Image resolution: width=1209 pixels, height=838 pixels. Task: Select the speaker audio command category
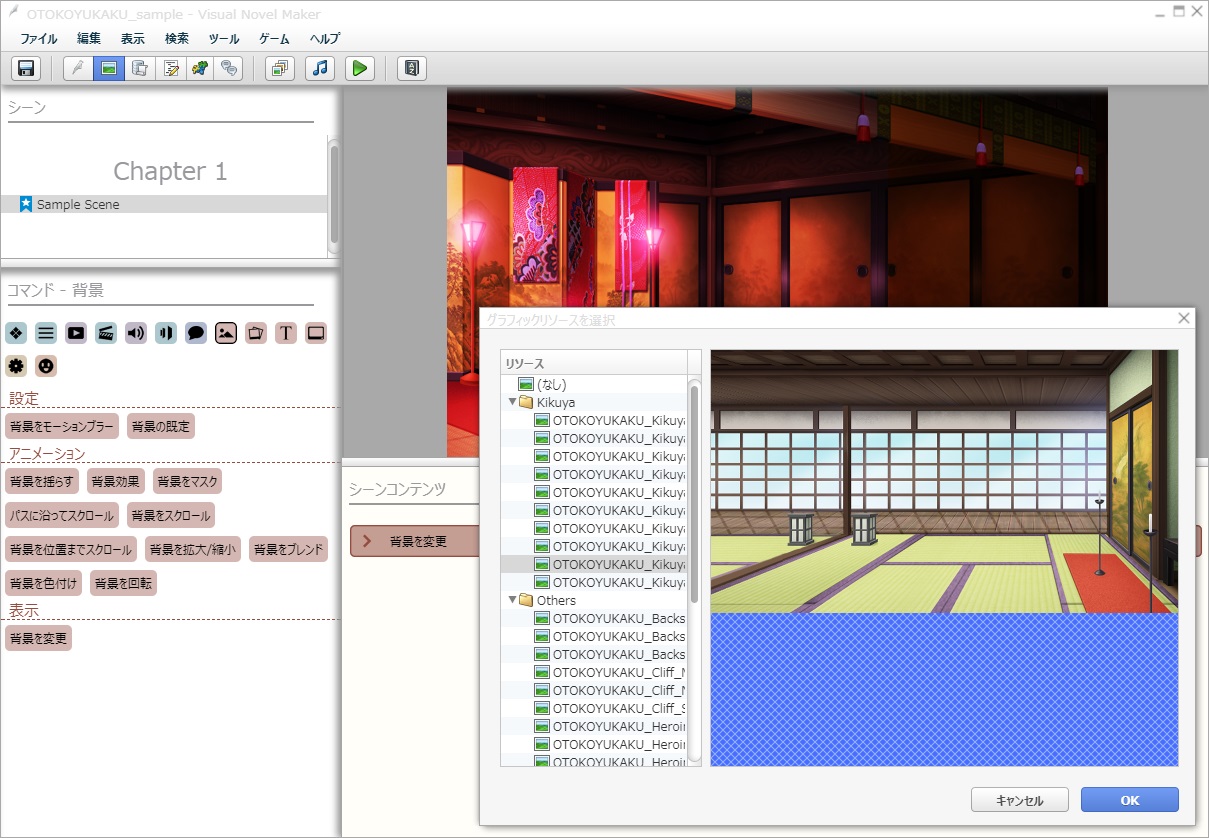[x=136, y=333]
